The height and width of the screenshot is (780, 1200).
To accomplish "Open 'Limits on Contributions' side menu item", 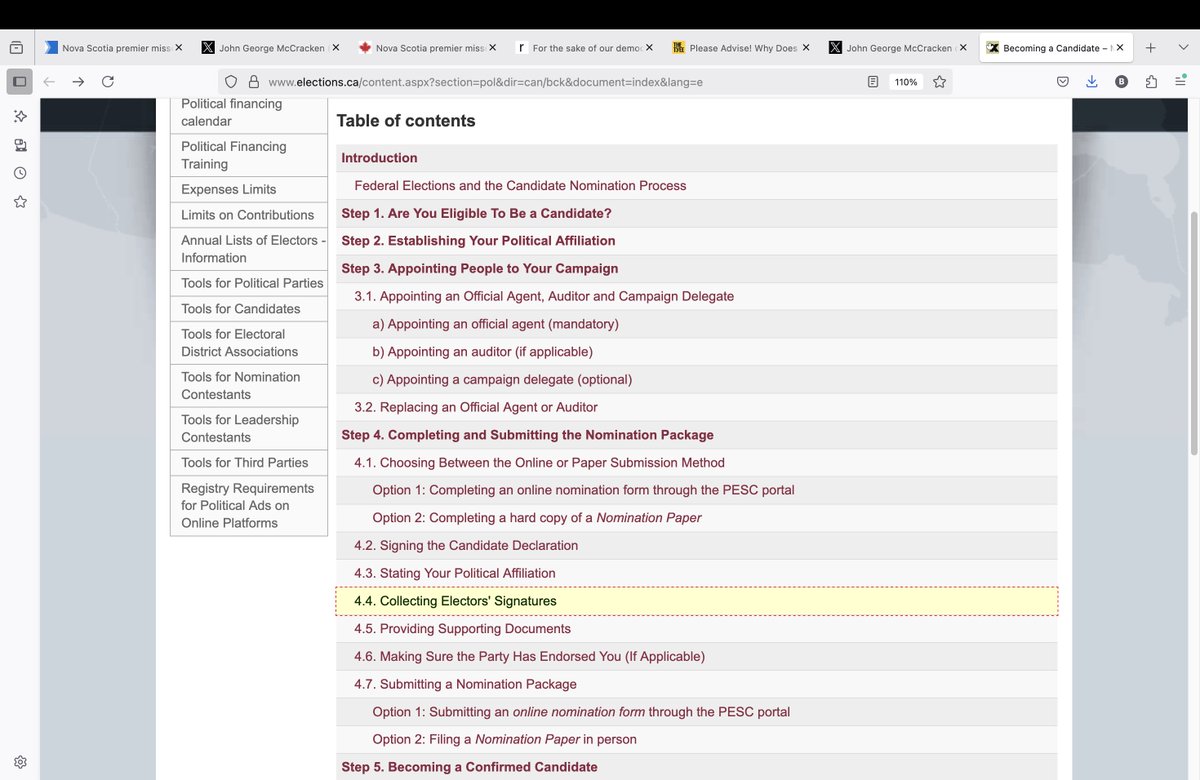I will tap(247, 215).
